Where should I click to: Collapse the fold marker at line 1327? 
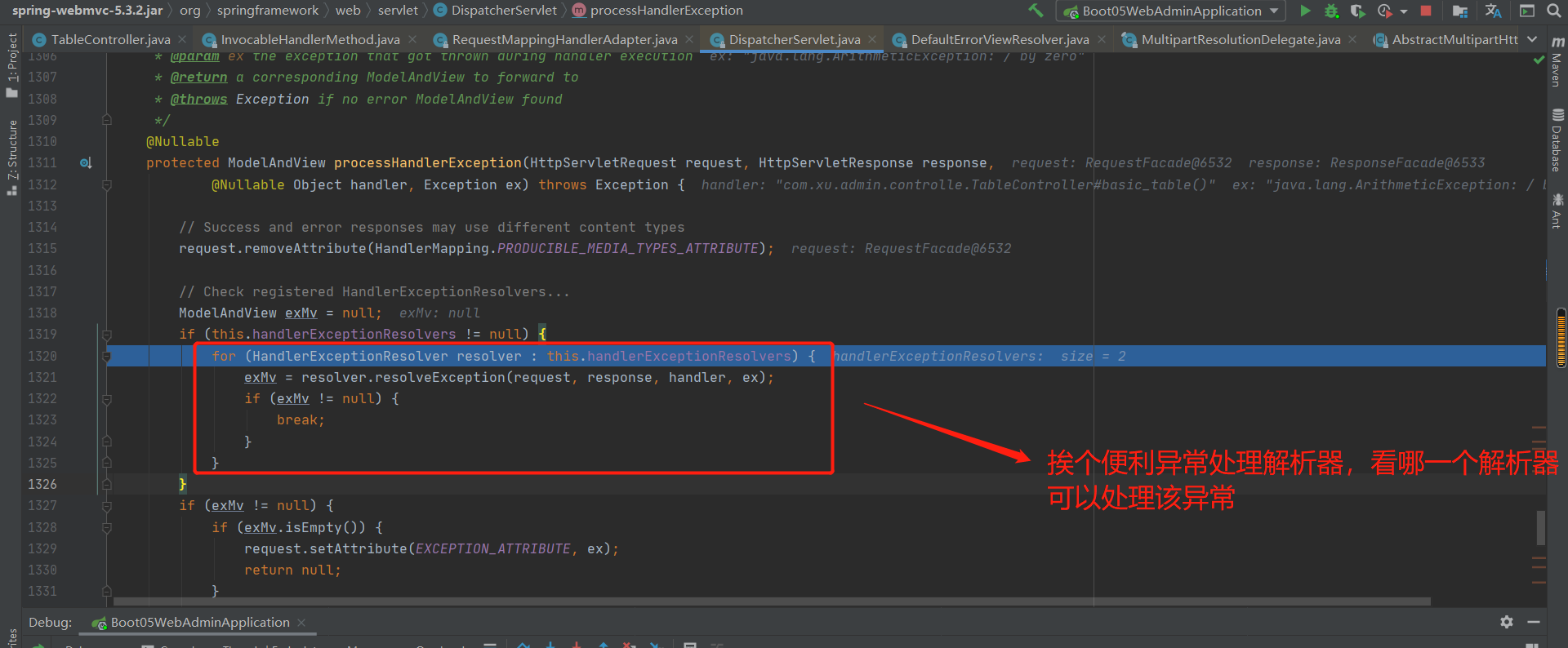[x=107, y=506]
